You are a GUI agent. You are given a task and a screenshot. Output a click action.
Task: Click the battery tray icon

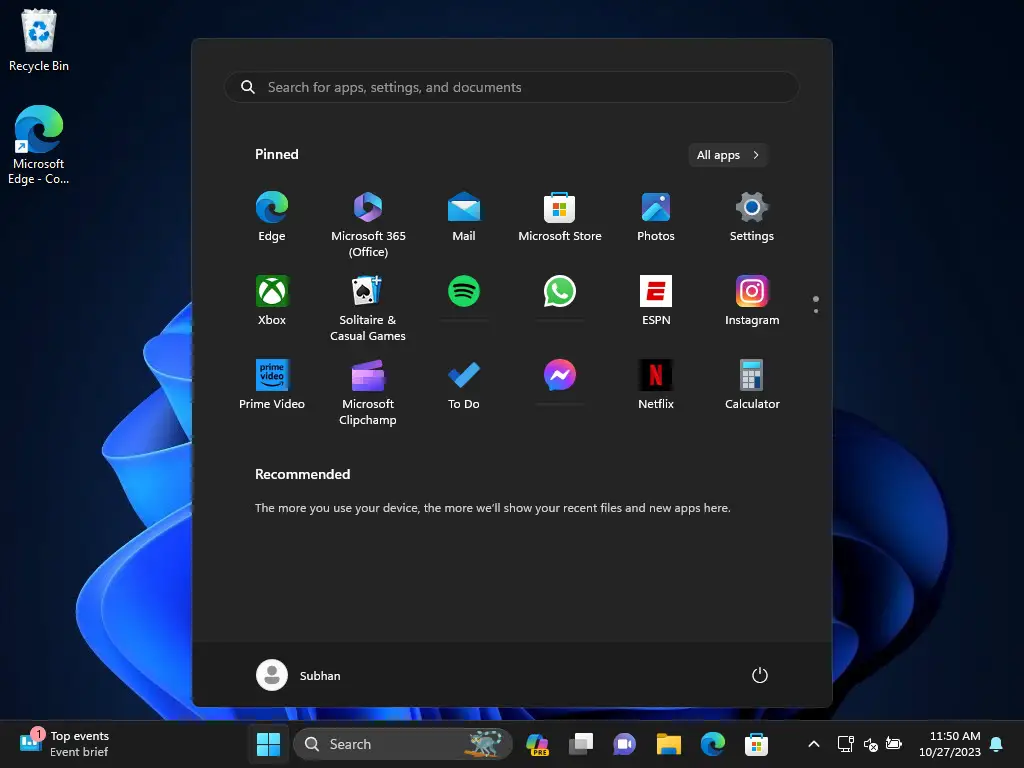[x=893, y=743]
